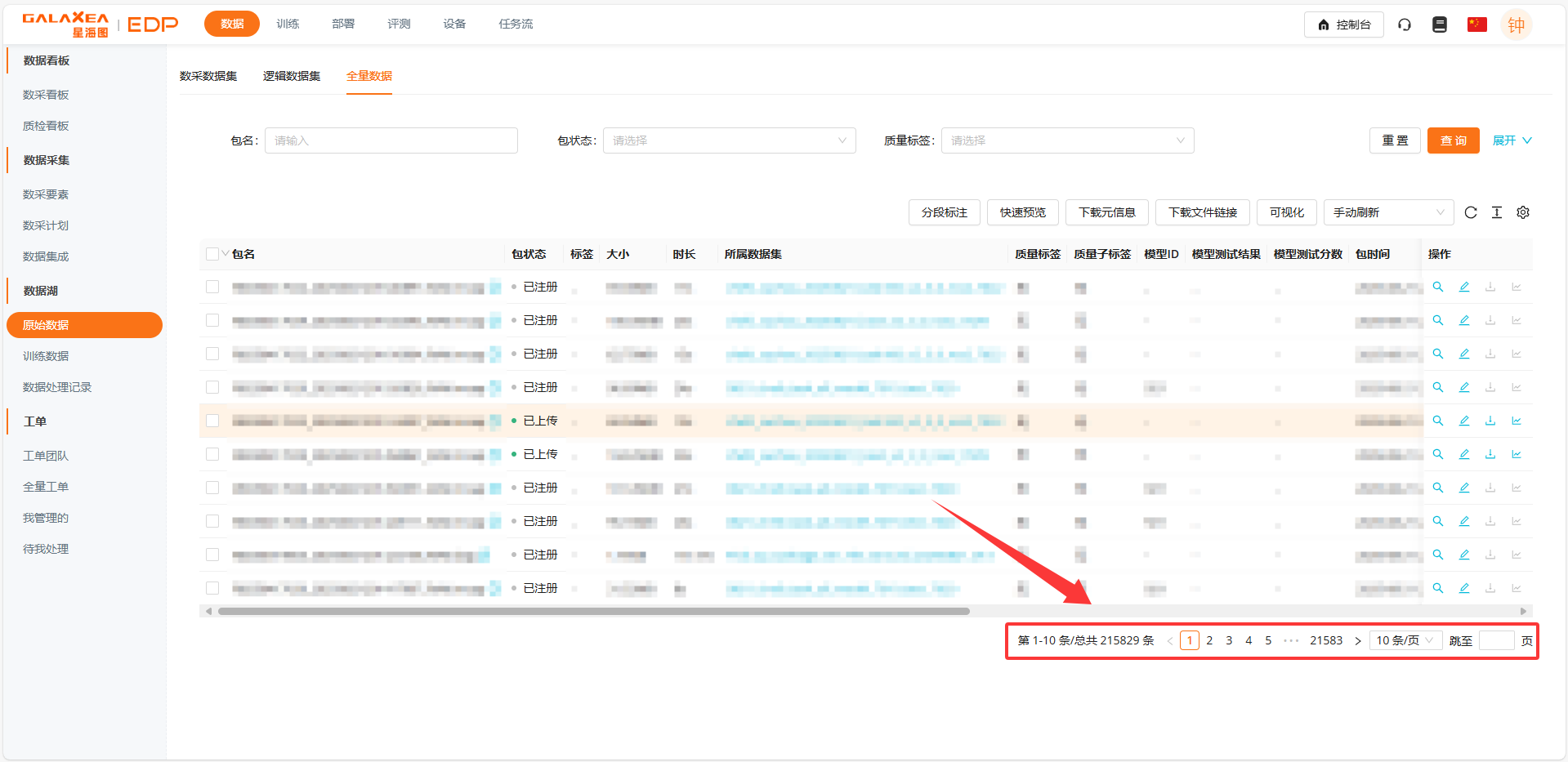Viewport: 1568px width, 762px height.
Task: Toggle the select-all checkbox in table header
Action: tap(212, 254)
